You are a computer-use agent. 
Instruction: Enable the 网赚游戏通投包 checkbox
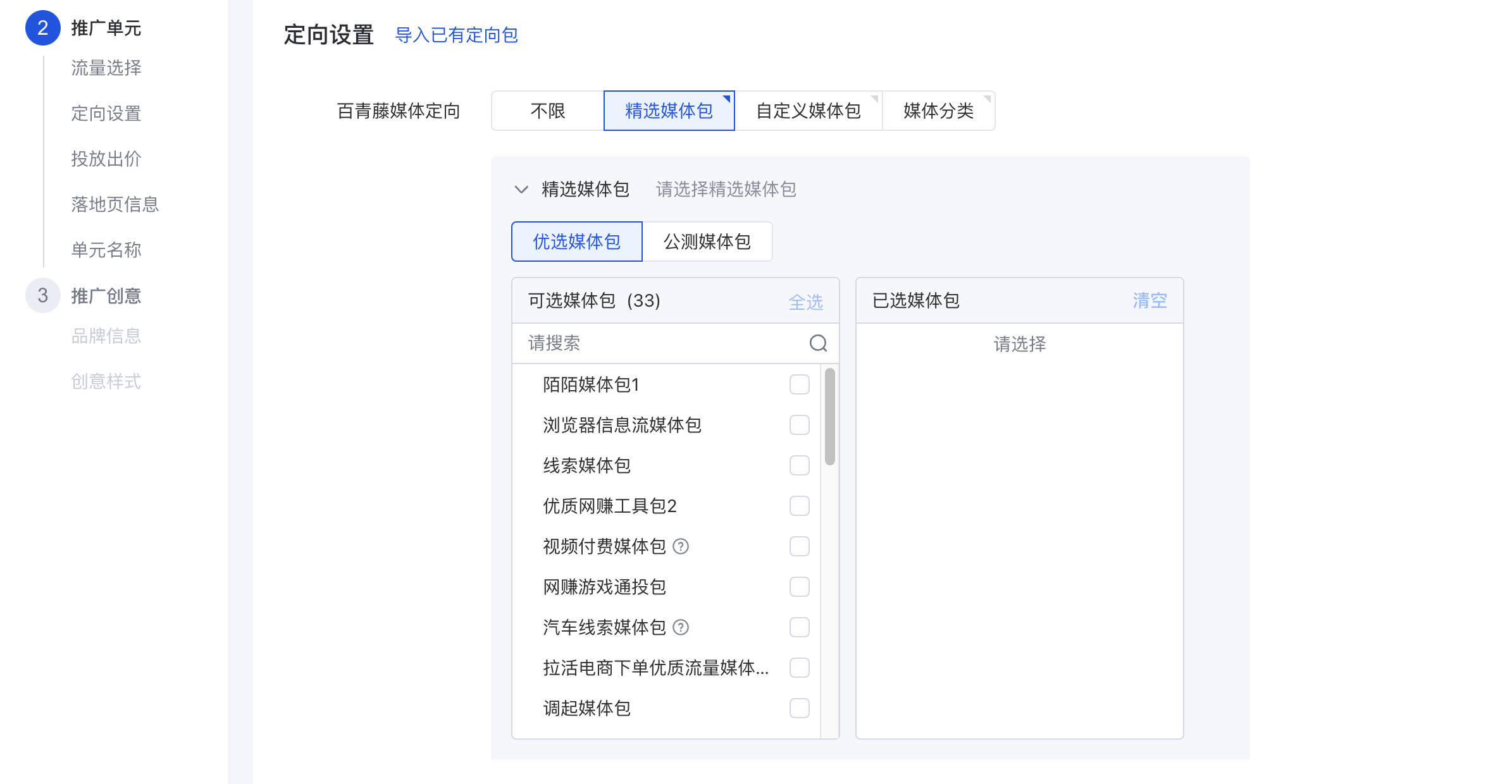coord(799,587)
